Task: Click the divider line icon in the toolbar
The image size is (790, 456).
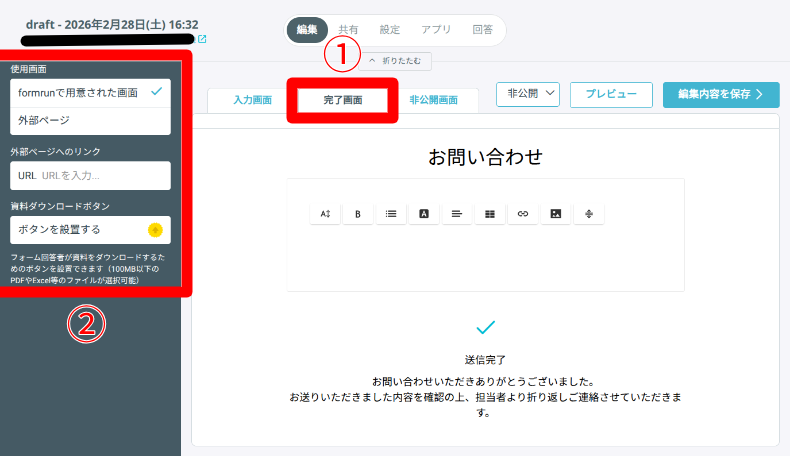Action: (589, 214)
